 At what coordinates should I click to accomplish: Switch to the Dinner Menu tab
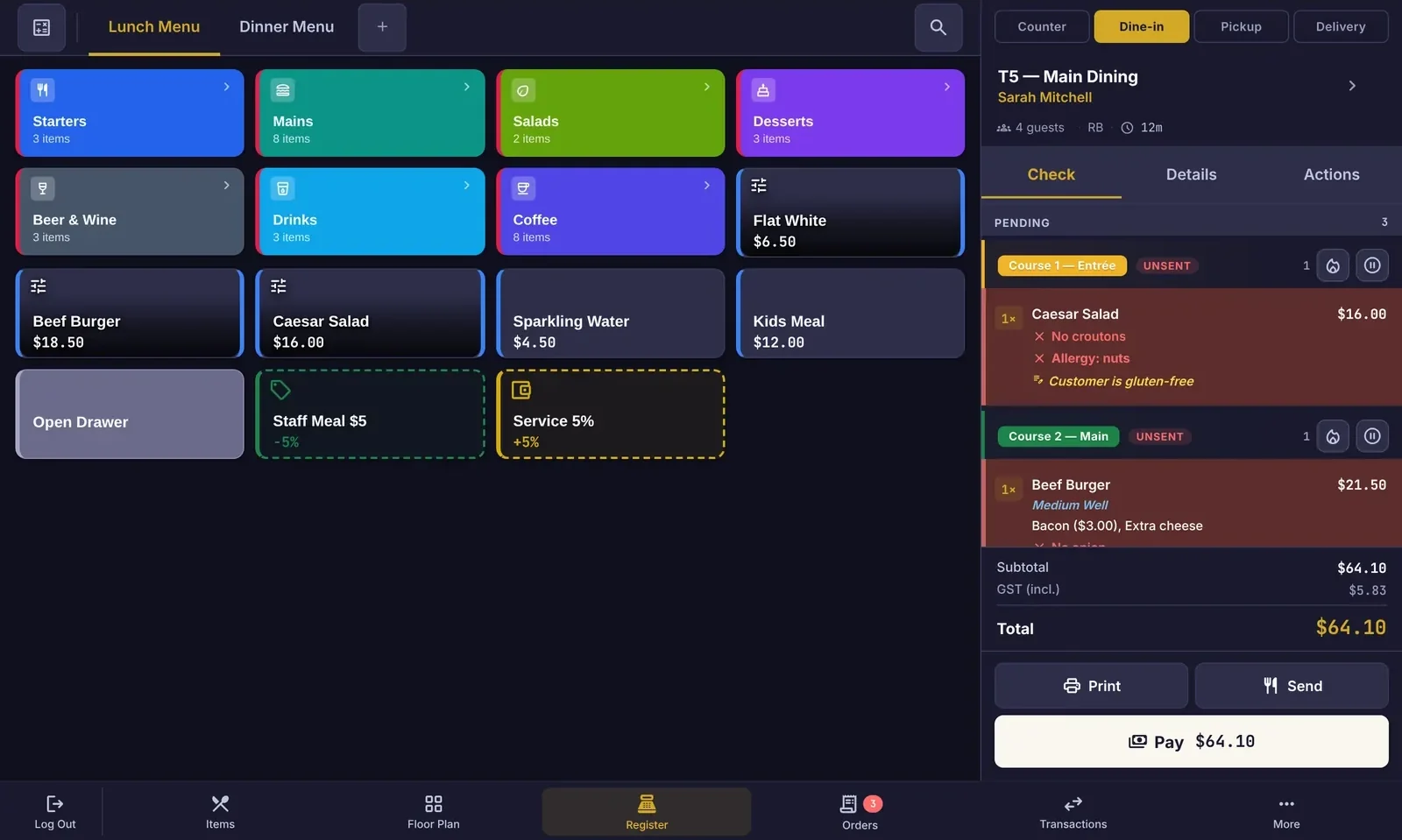point(287,27)
